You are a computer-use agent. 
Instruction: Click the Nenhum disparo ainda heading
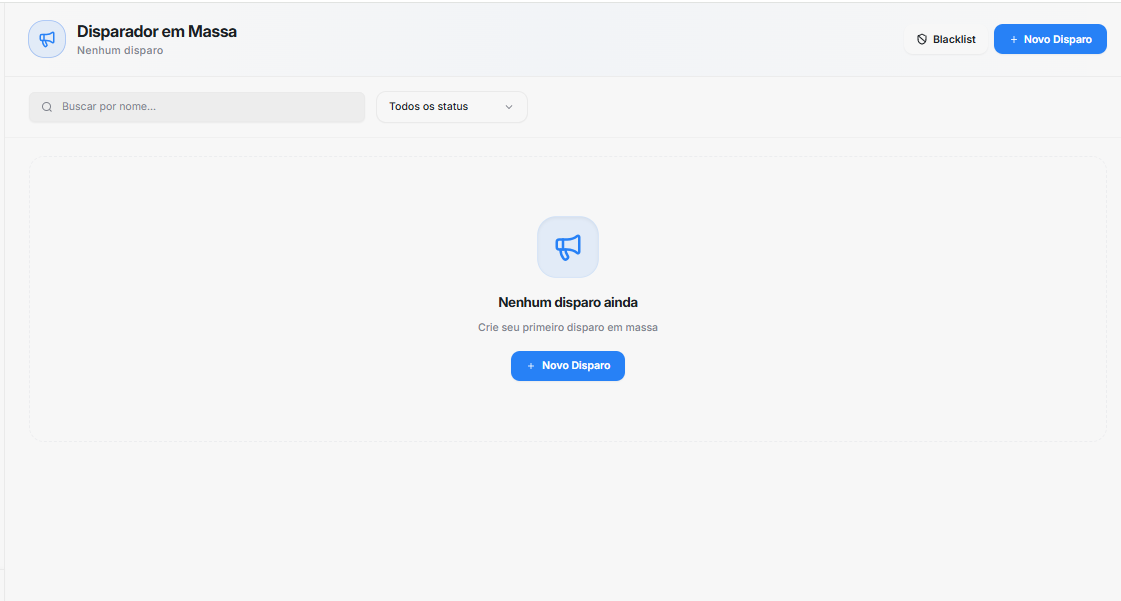point(568,302)
